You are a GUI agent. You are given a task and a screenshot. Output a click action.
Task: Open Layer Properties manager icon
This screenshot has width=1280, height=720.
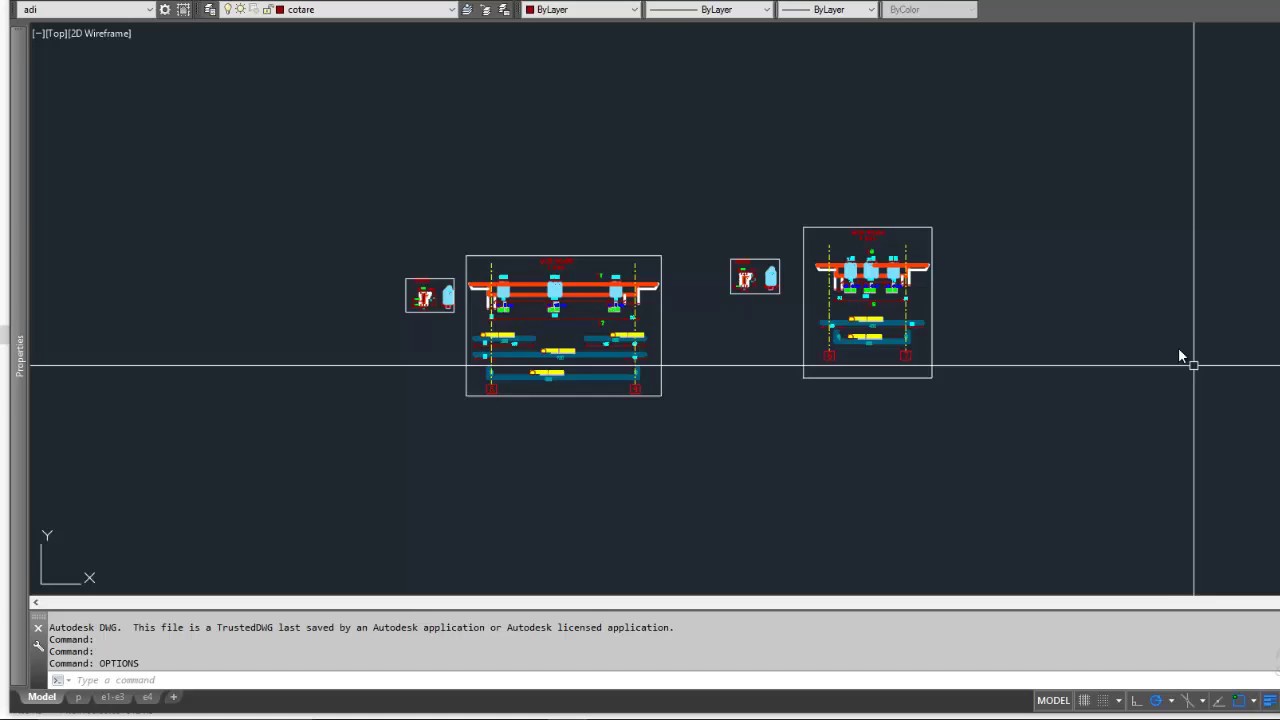[x=209, y=9]
